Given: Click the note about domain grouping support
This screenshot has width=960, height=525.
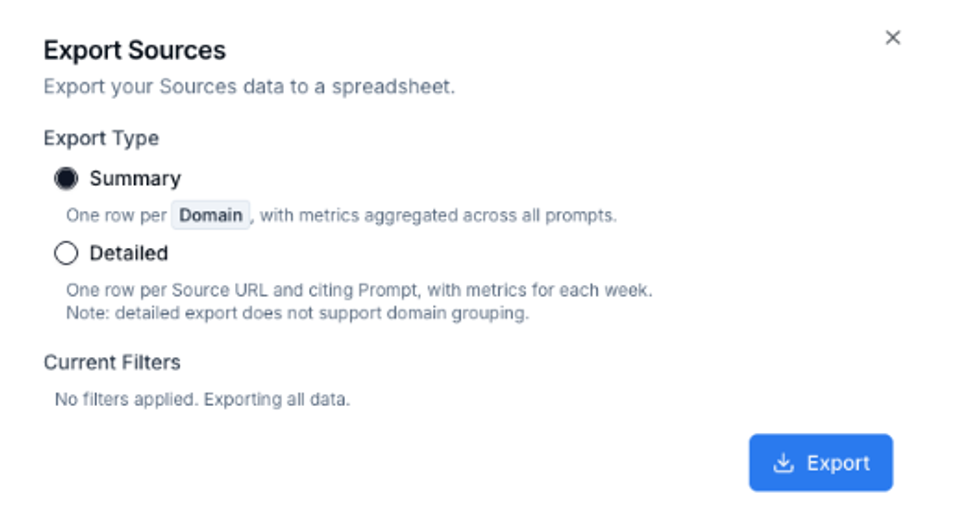Looking at the screenshot, I should point(298,313).
